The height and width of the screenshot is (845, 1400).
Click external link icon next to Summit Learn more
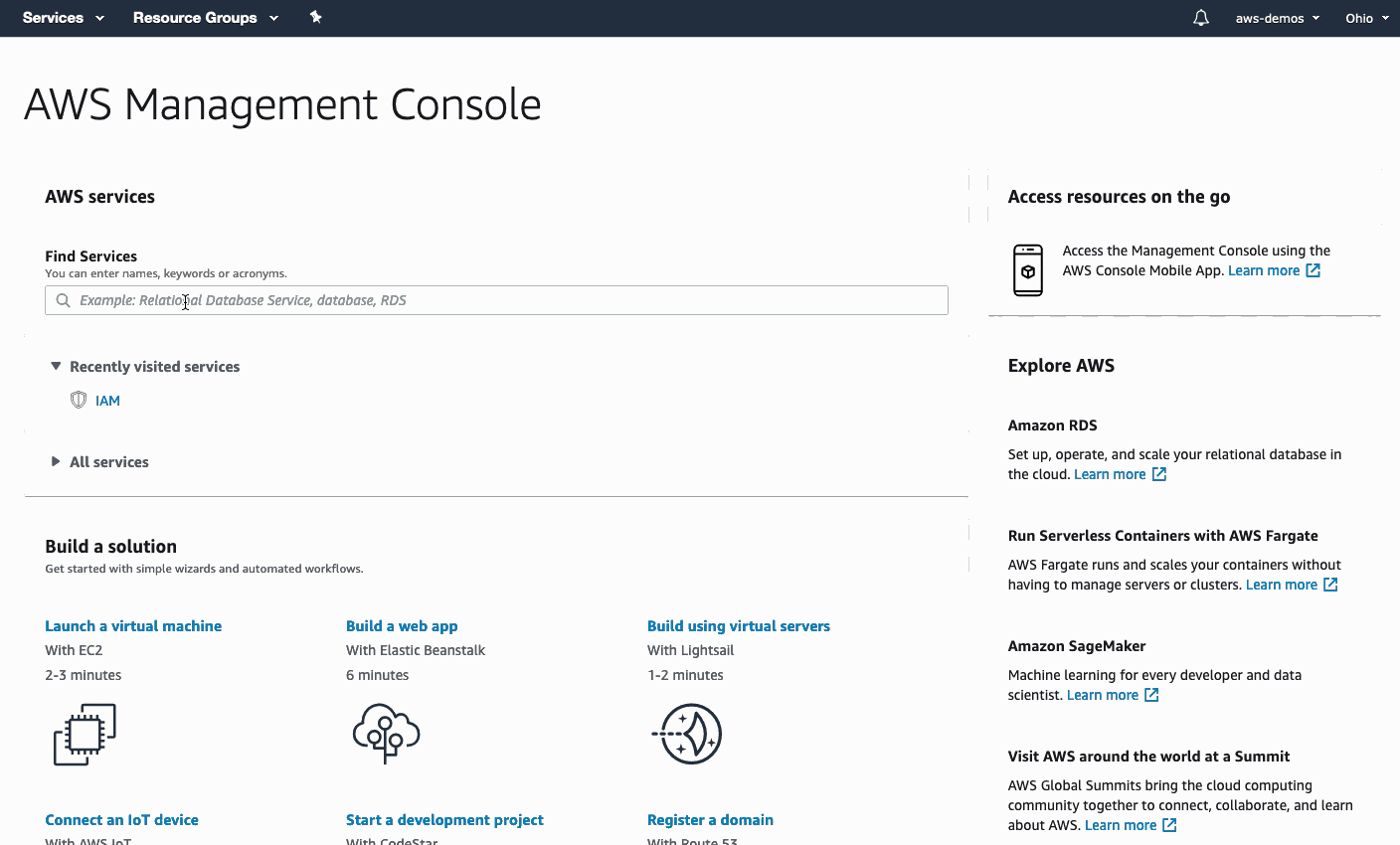[x=1169, y=825]
